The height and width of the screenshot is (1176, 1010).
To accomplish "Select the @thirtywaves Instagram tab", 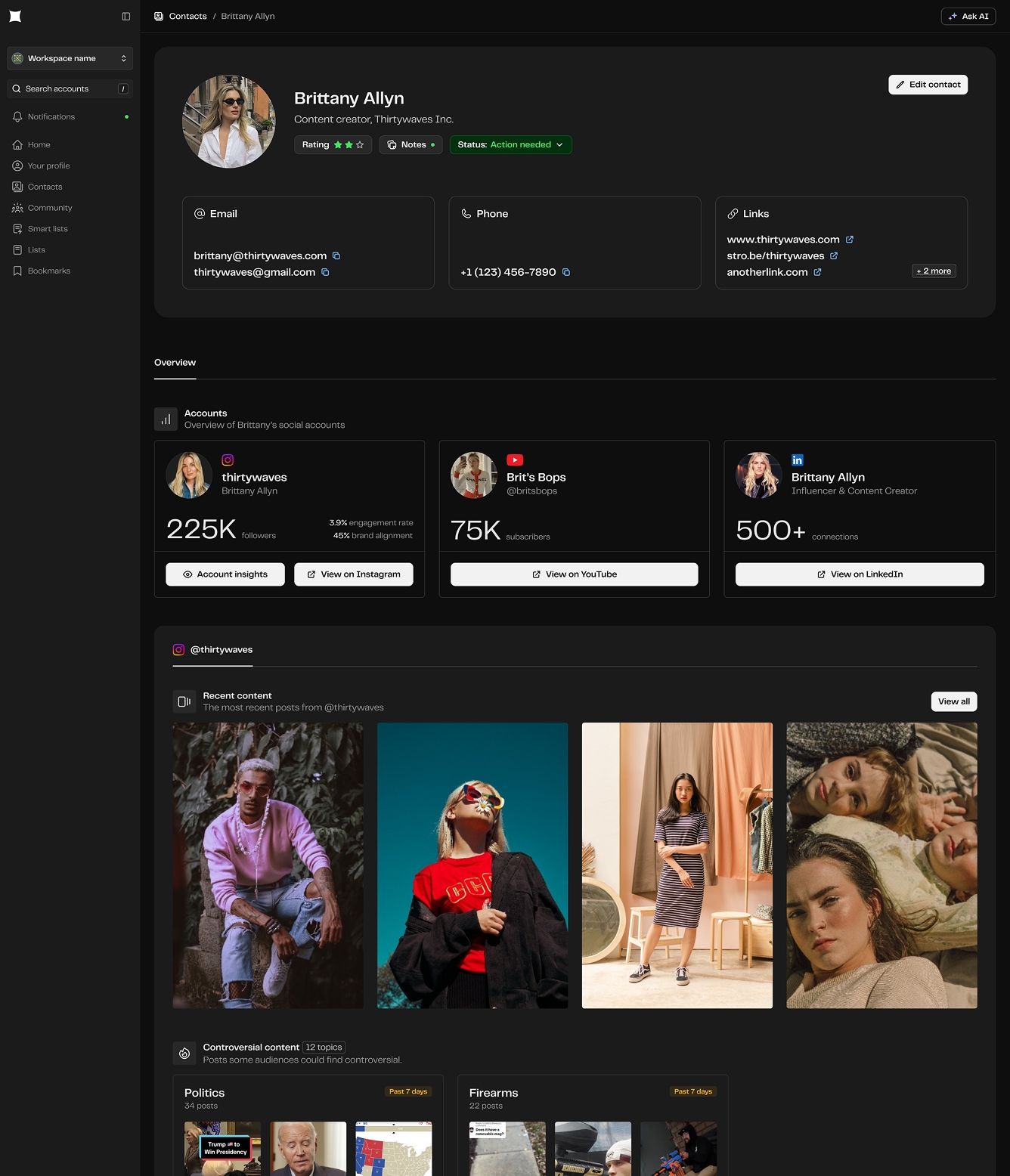I will tap(212, 650).
